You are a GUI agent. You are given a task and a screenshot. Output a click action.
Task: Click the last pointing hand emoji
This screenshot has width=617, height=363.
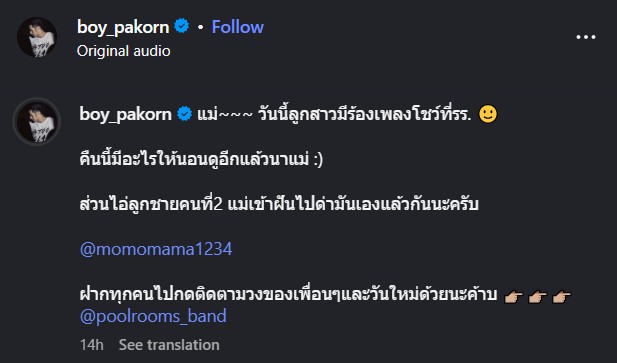562,297
